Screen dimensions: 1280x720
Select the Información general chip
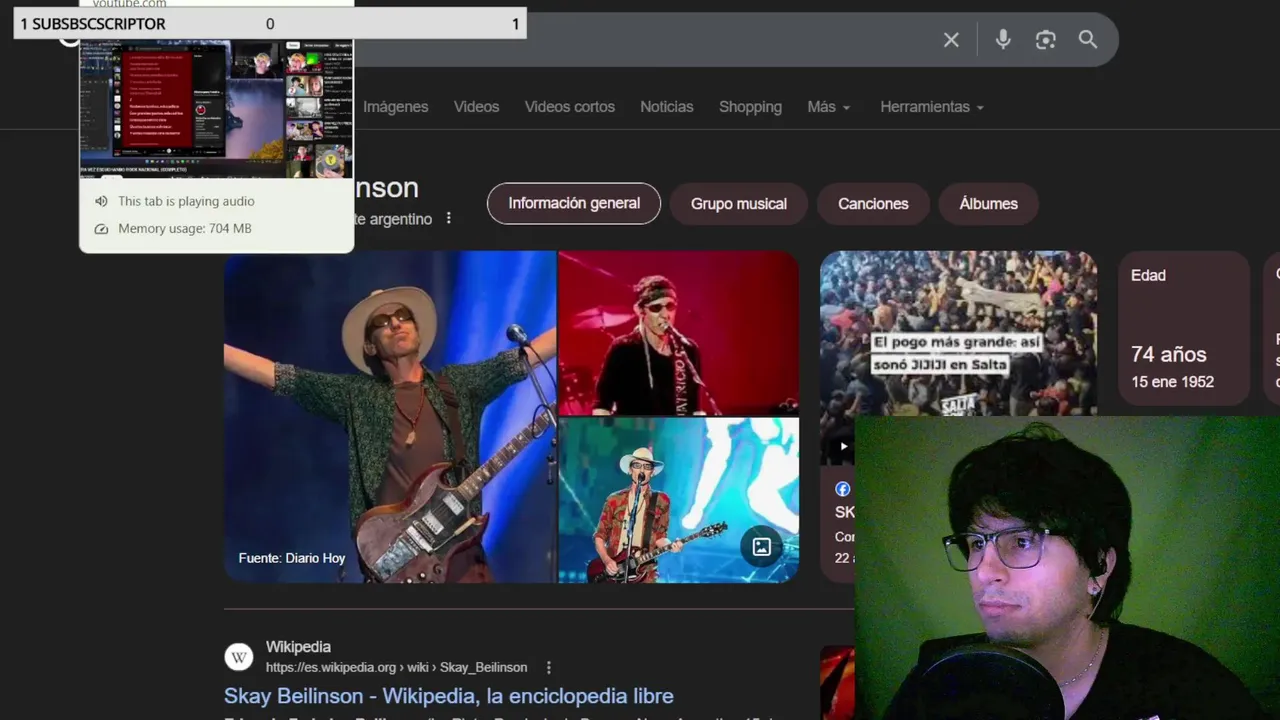[x=574, y=203]
